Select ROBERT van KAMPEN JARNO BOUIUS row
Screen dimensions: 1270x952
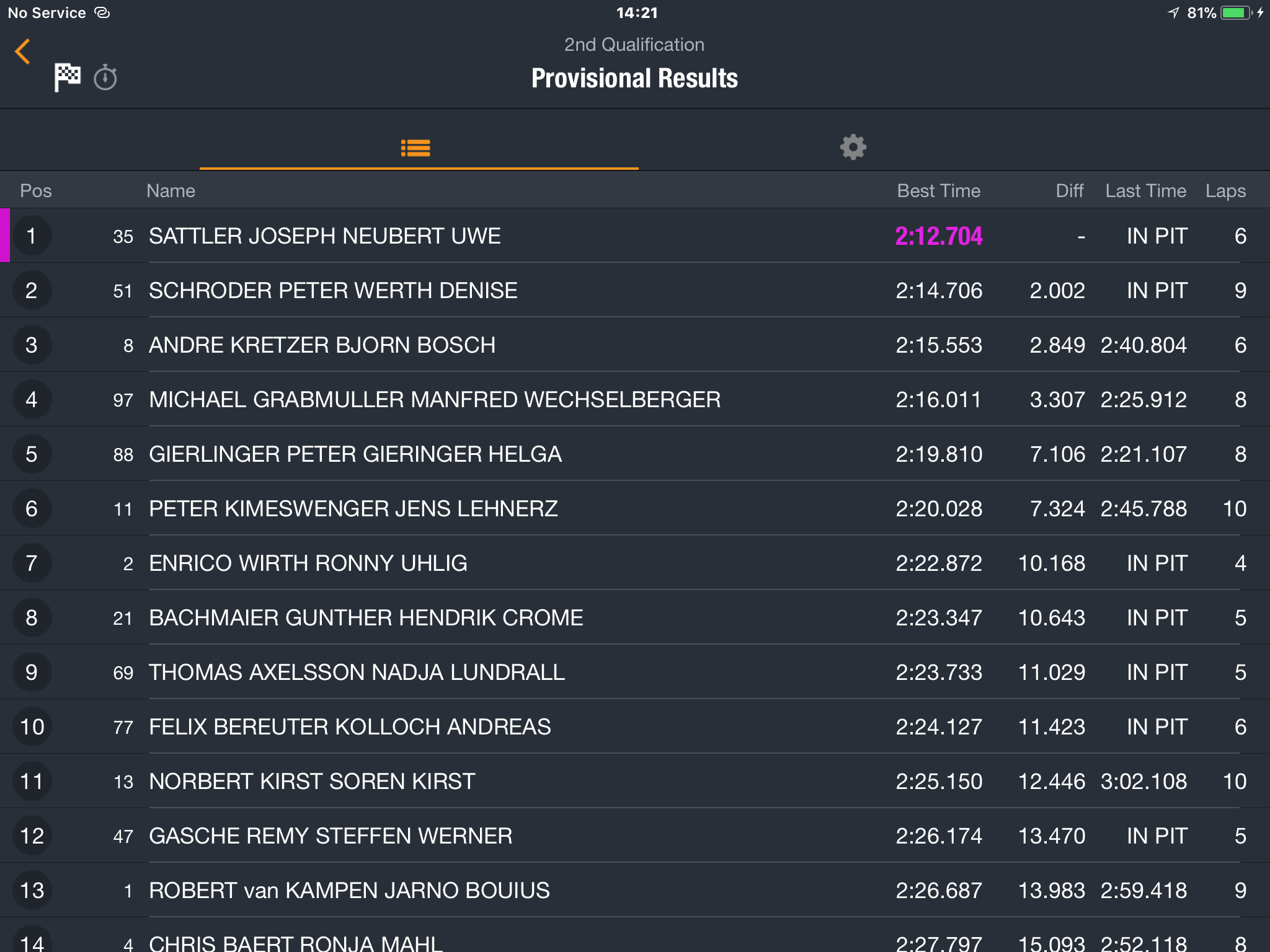point(635,890)
